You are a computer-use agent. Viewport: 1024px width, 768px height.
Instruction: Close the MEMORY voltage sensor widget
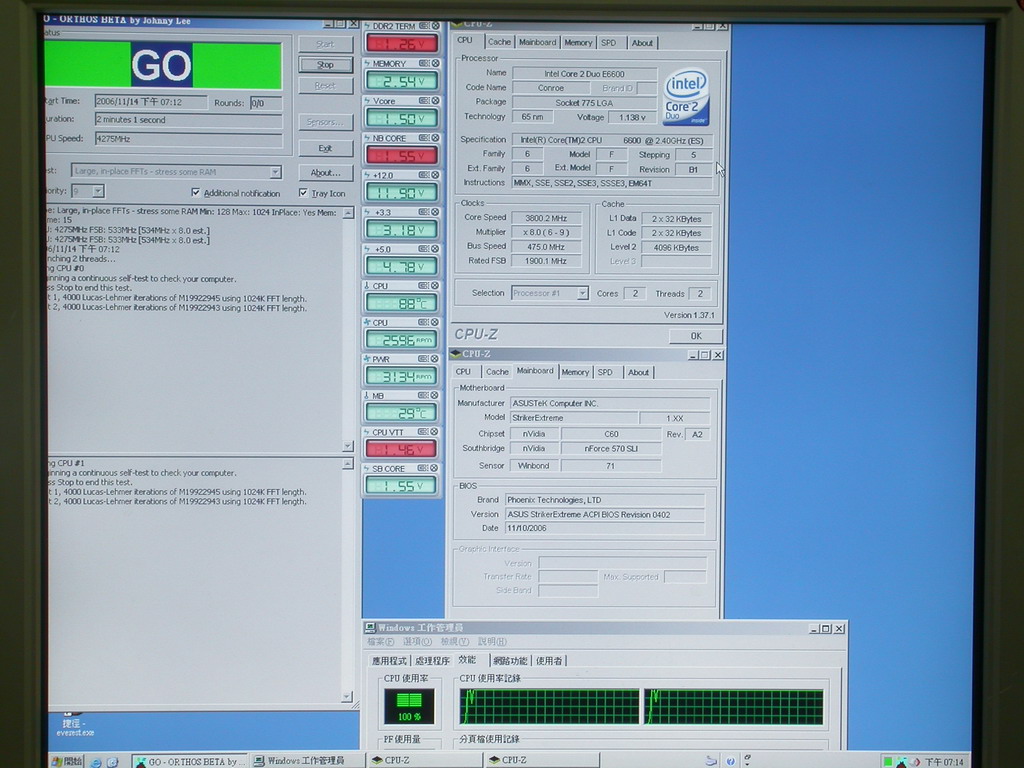pos(436,63)
